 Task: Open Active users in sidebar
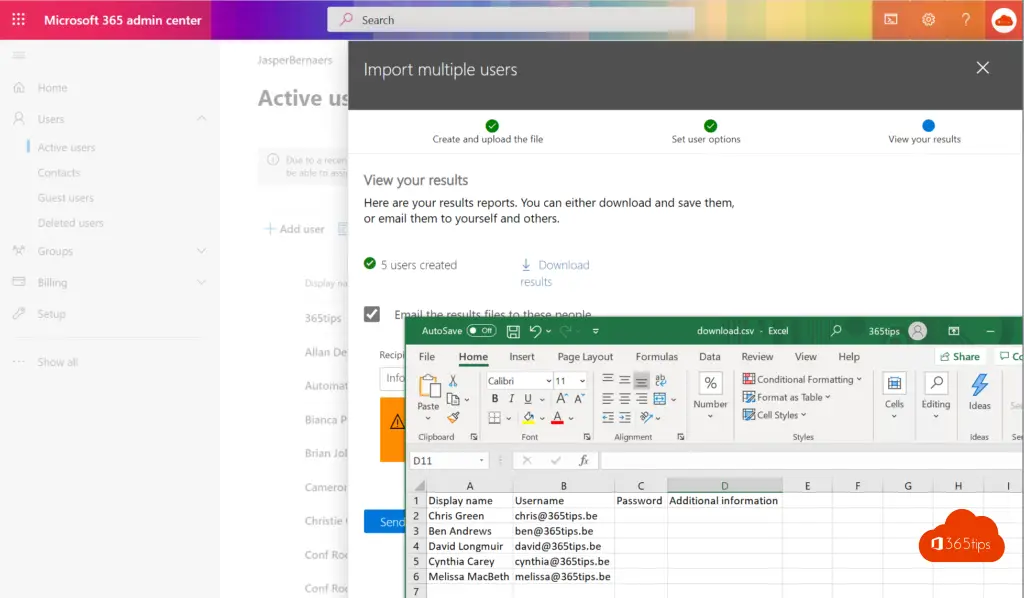click(x=66, y=148)
